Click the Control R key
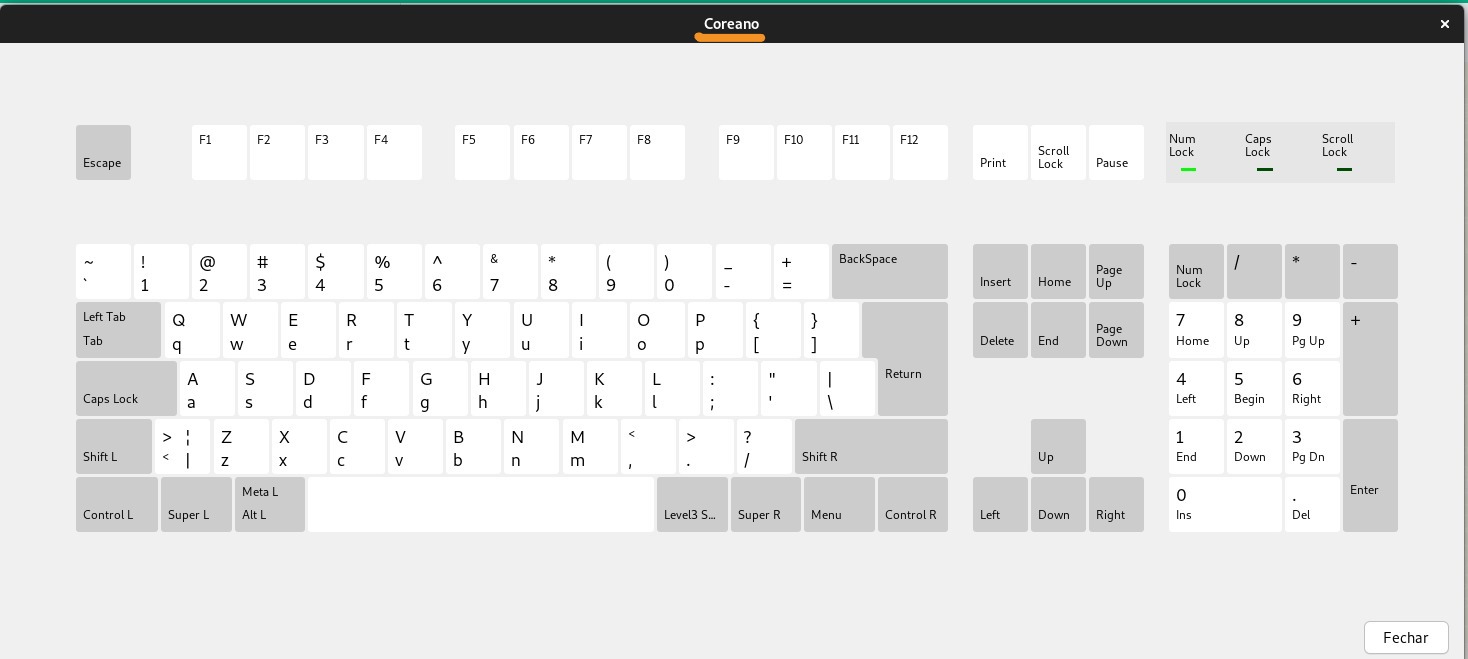This screenshot has height=659, width=1468. point(913,504)
